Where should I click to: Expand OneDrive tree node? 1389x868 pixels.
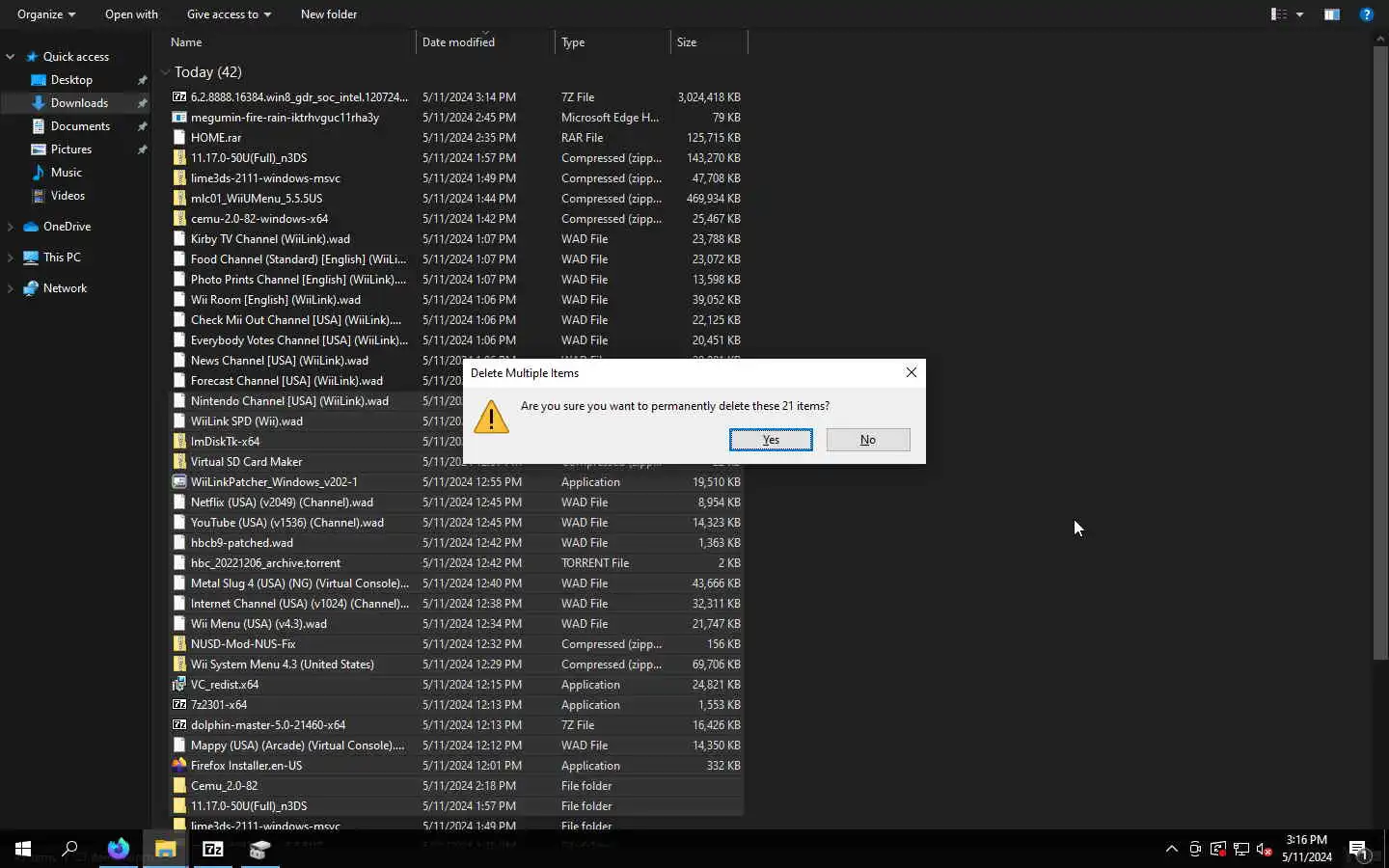(11, 227)
